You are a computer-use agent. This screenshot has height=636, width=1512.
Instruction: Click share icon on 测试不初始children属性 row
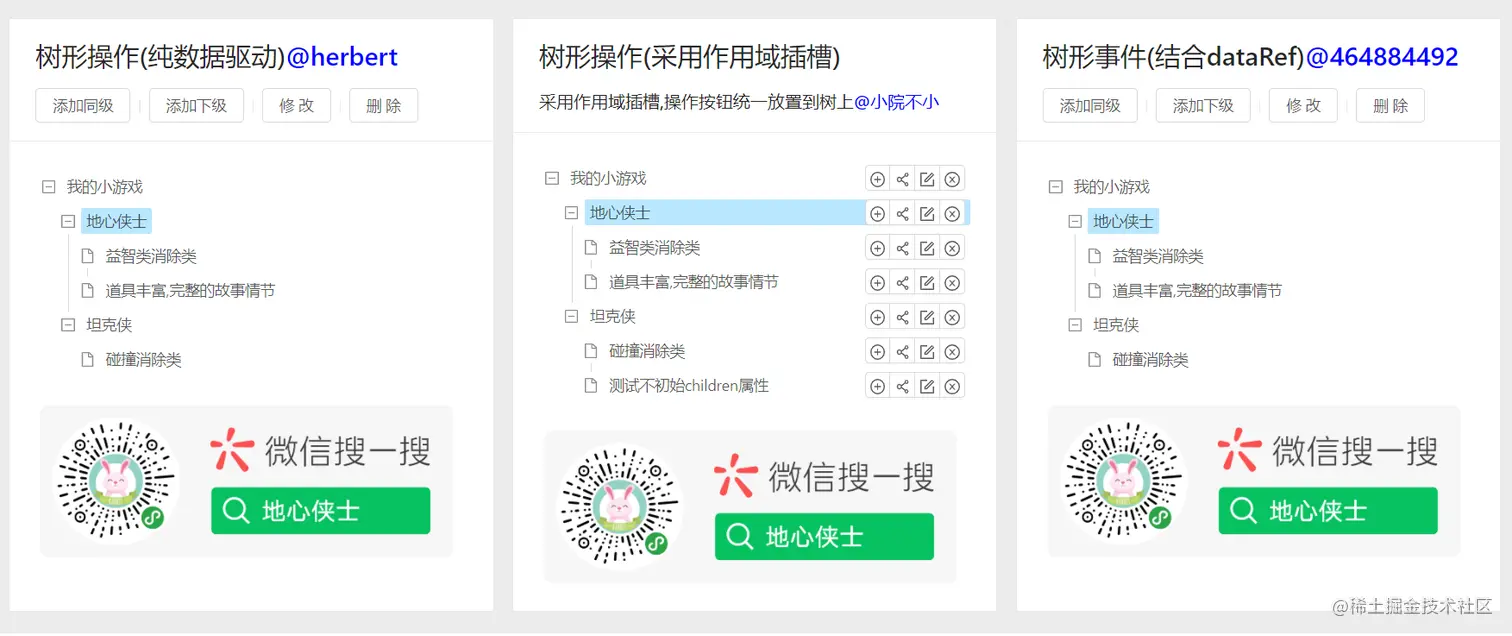902,386
